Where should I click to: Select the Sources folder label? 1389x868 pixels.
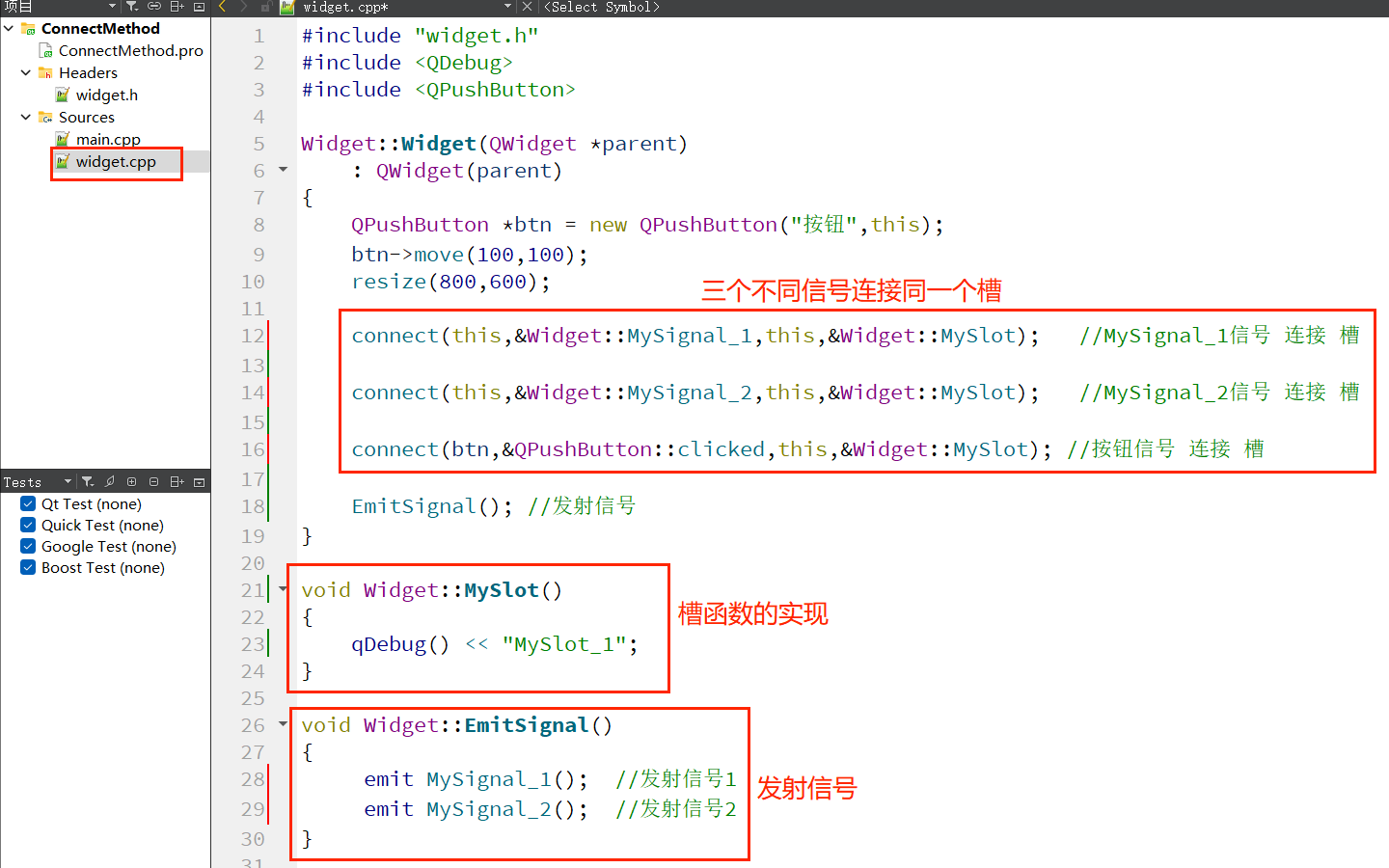(x=87, y=117)
